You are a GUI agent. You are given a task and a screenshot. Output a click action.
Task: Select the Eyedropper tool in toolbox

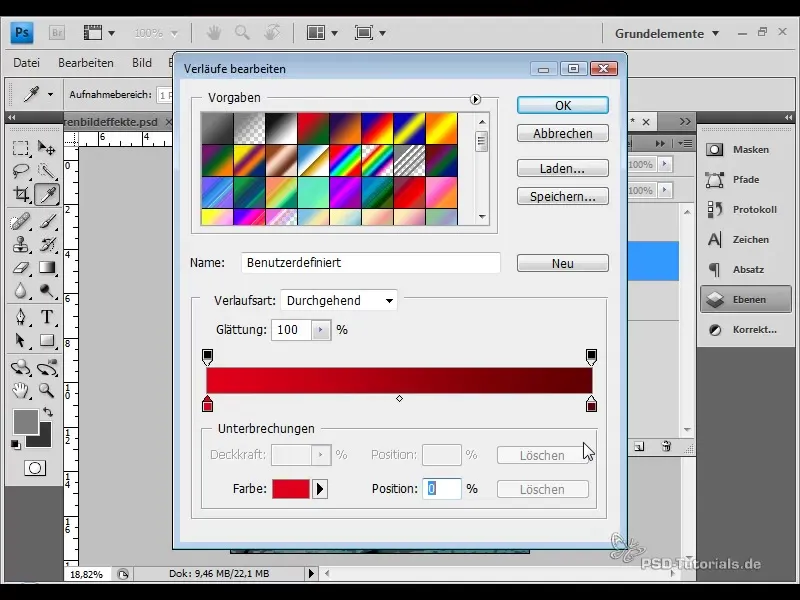(47, 194)
